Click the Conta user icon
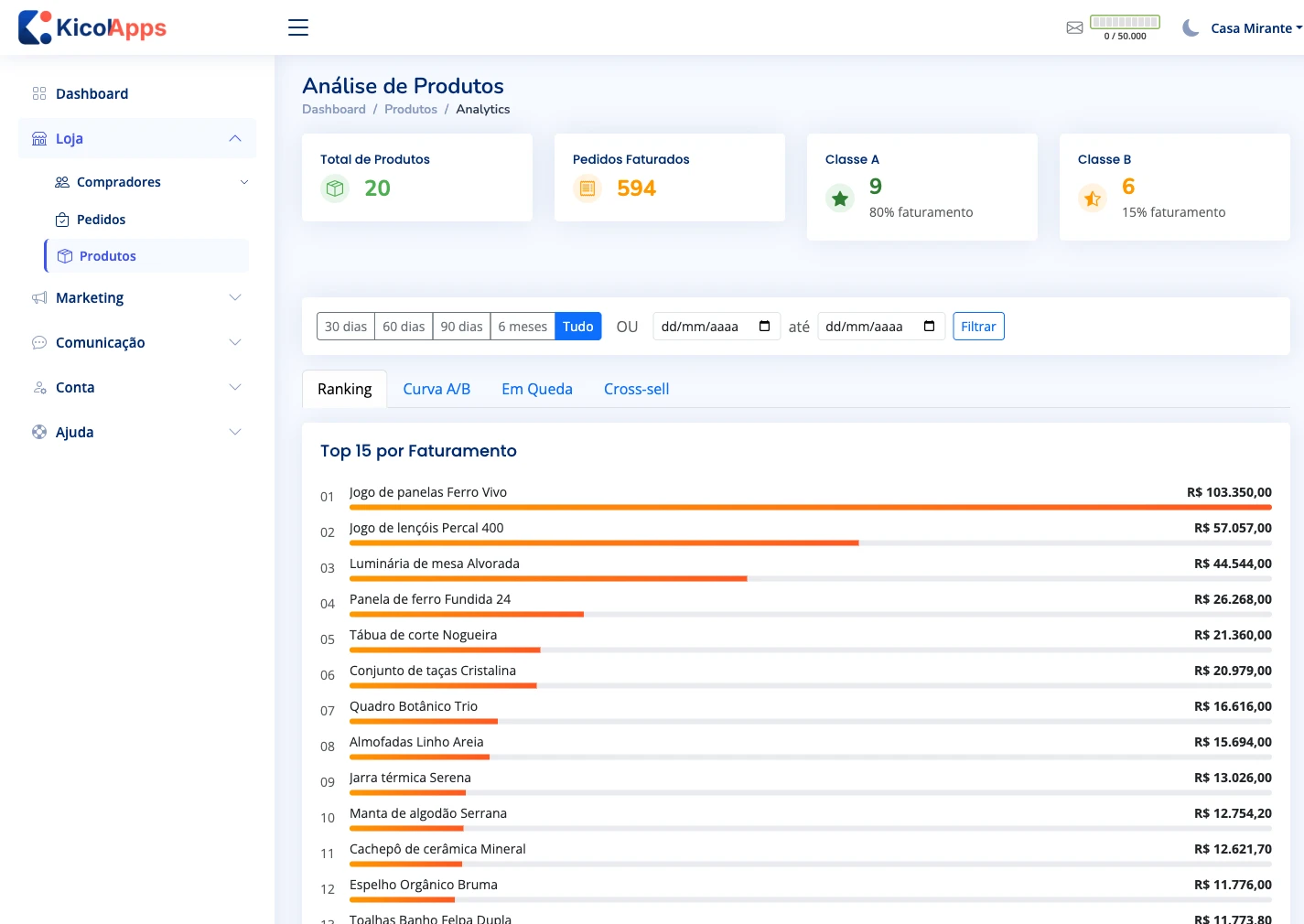The width and height of the screenshot is (1304, 924). click(x=39, y=387)
